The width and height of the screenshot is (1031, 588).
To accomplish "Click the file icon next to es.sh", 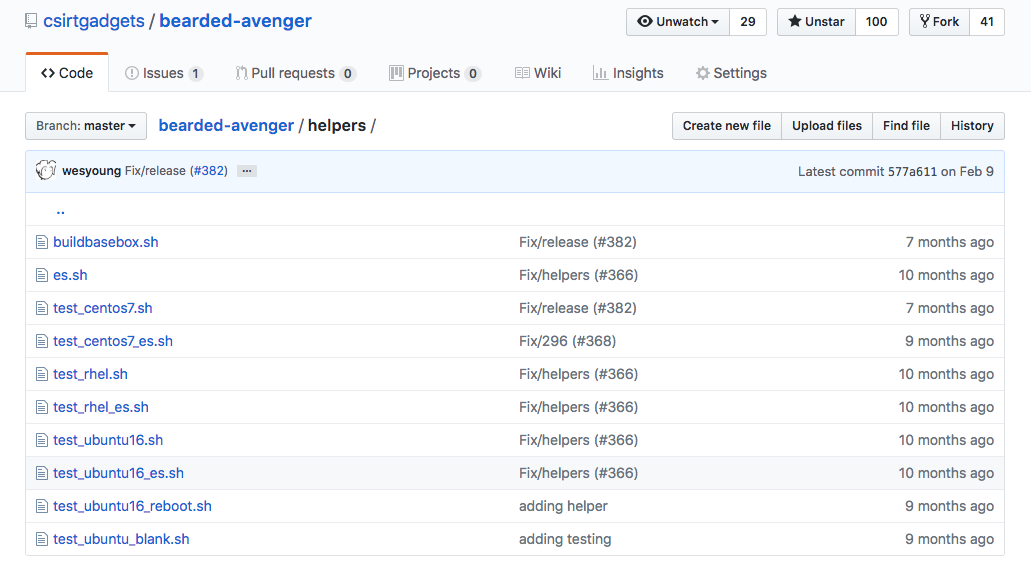I will click(41, 276).
